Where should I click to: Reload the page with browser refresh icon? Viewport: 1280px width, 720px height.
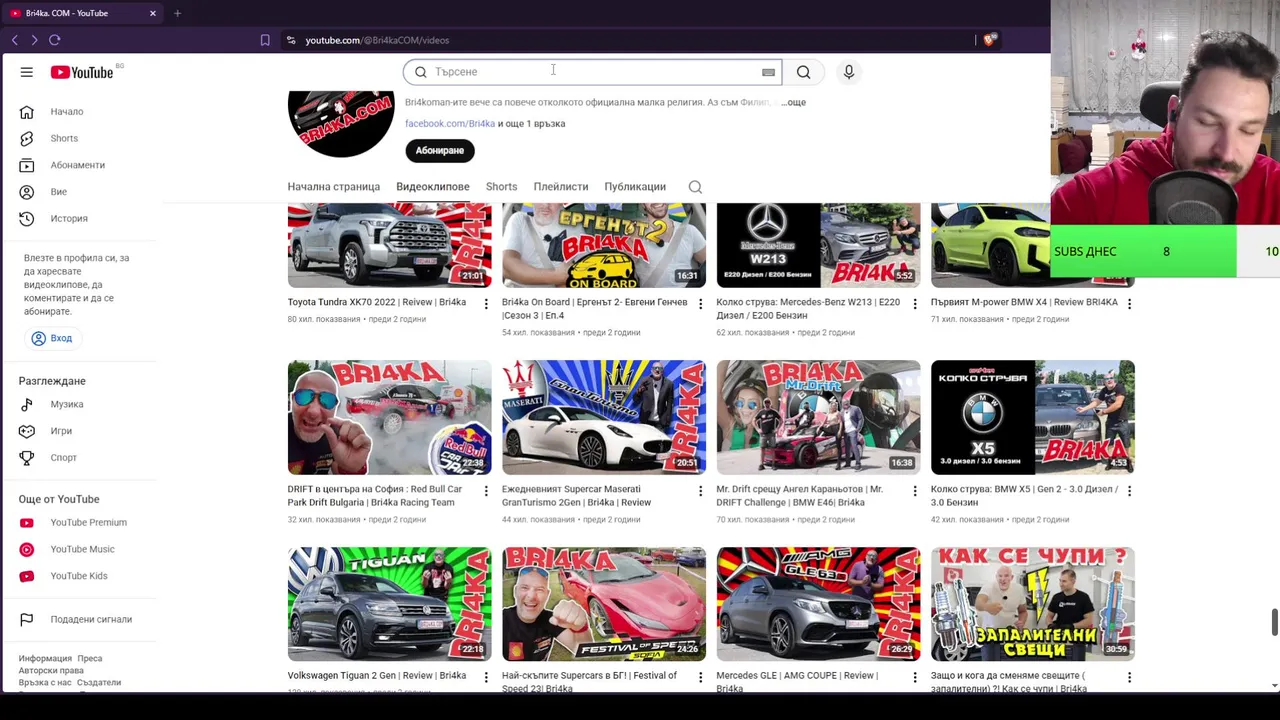click(55, 40)
